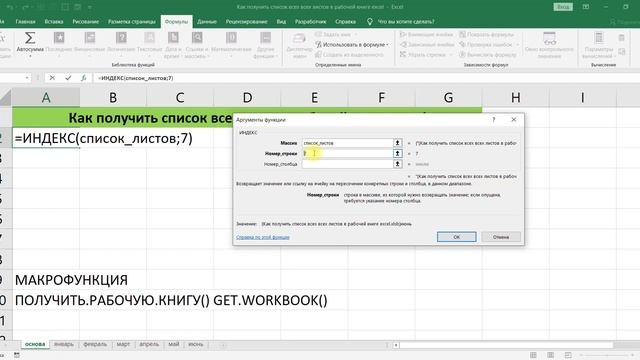Switch to sheet tab январь
Viewport: 640px width, 360px height.
[64, 344]
